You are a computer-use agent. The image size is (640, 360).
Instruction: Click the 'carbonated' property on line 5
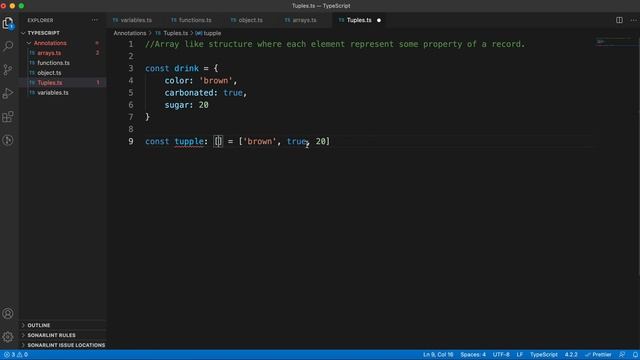click(x=189, y=93)
